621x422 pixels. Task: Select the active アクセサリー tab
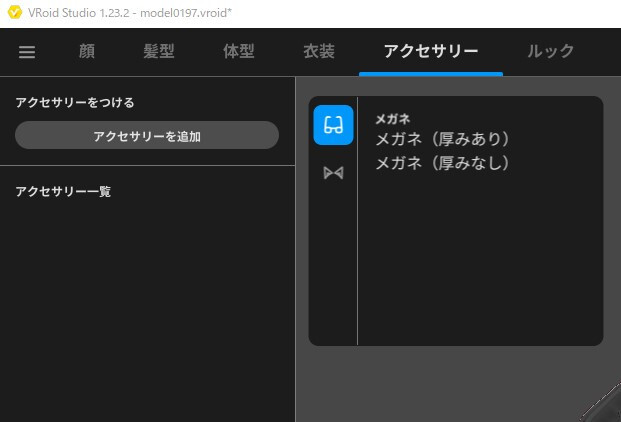(x=431, y=52)
